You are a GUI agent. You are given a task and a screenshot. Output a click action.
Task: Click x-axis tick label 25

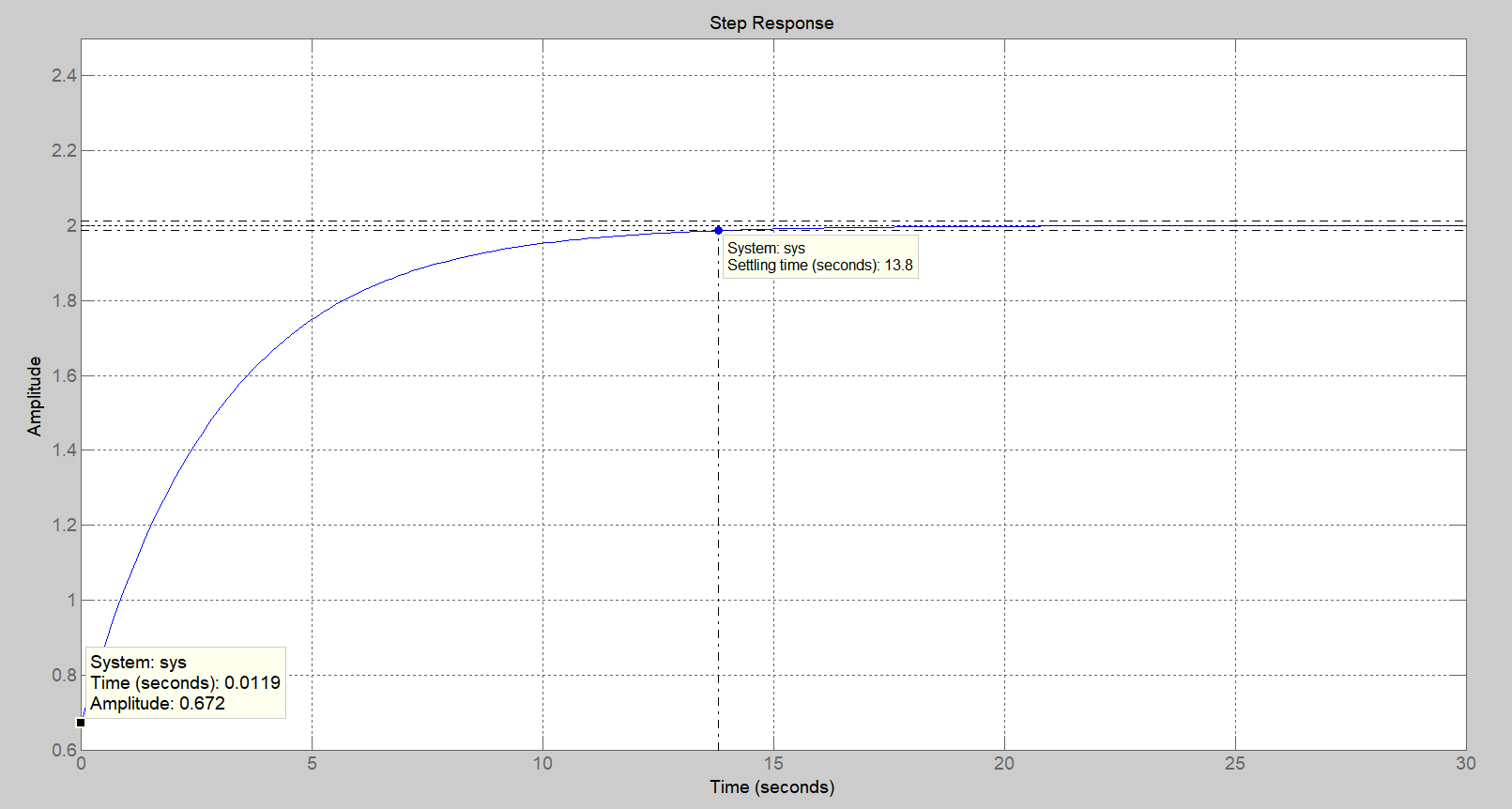click(x=1234, y=764)
